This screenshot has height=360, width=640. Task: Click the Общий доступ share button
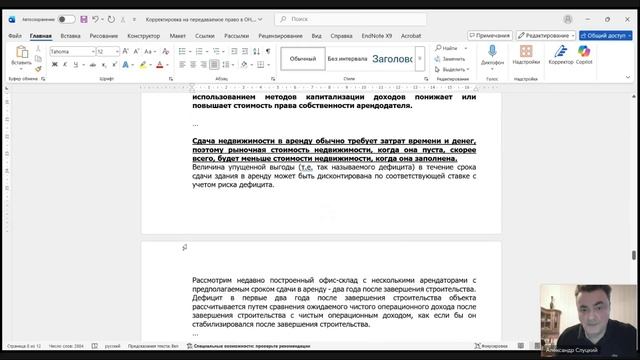coord(606,36)
